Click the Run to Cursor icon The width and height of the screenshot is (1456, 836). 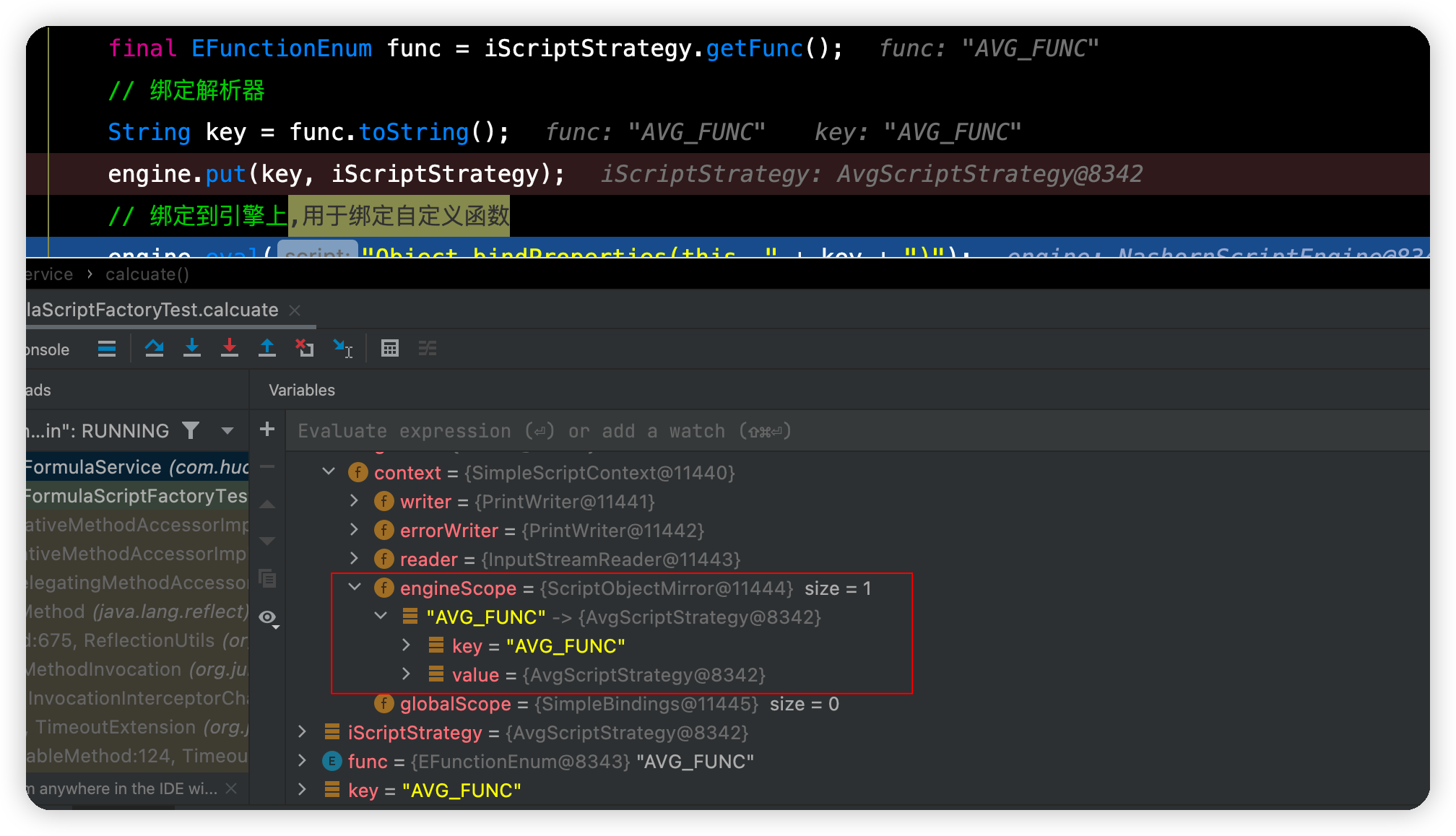[342, 349]
